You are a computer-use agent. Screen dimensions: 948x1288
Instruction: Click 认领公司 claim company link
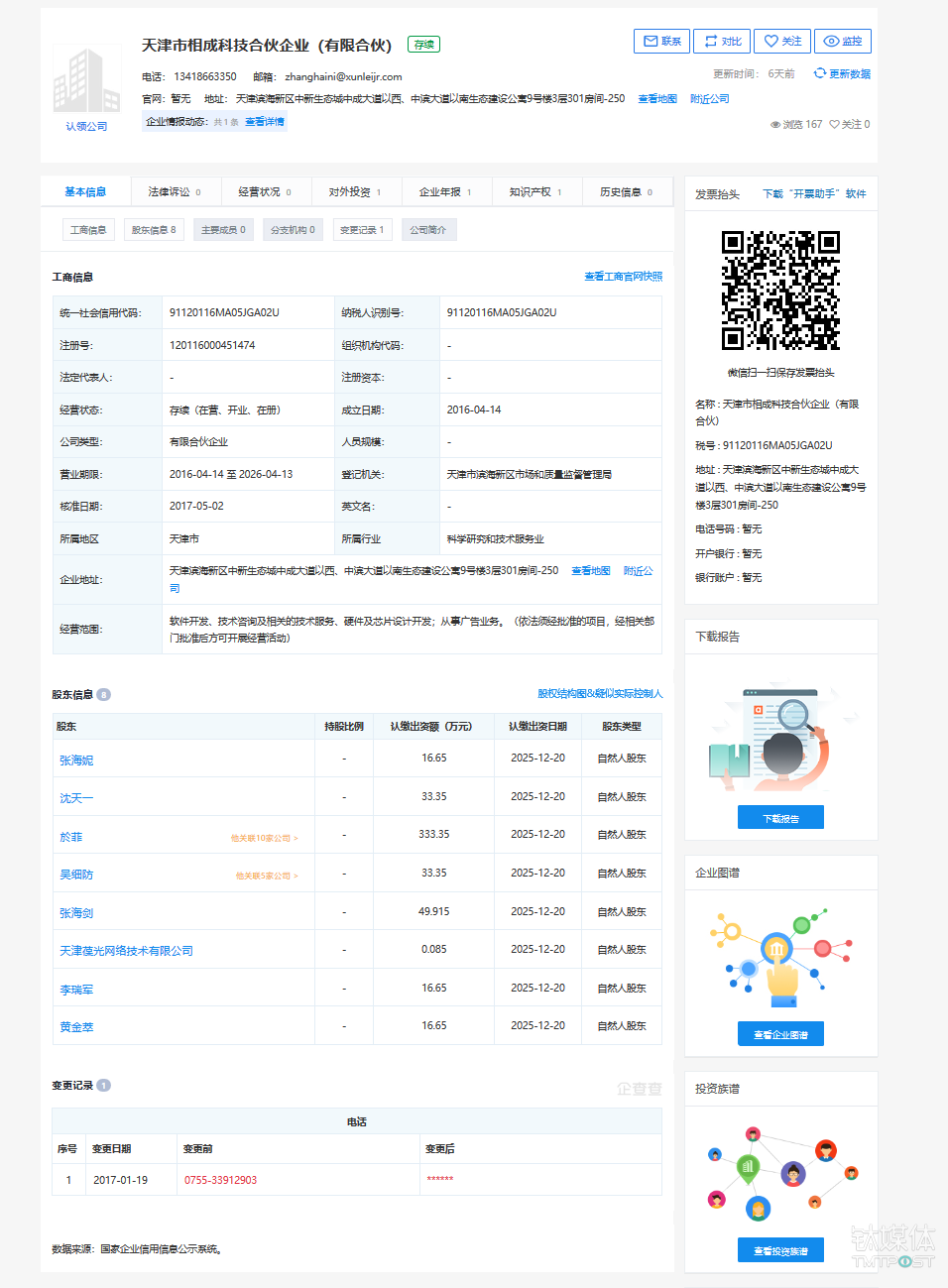86,127
